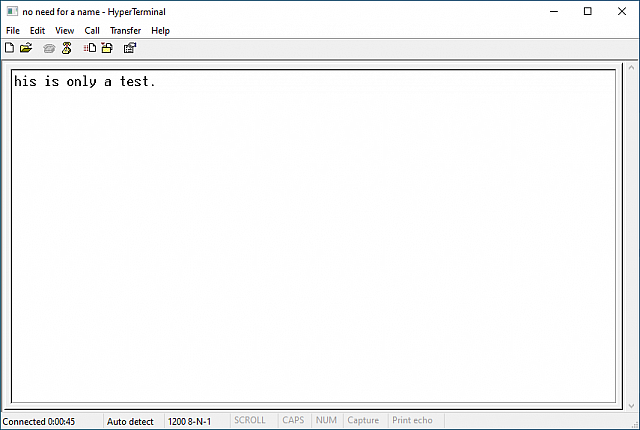This screenshot has height=430, width=640.
Task: Click the SCROLL status bar indicator
Action: pos(250,420)
